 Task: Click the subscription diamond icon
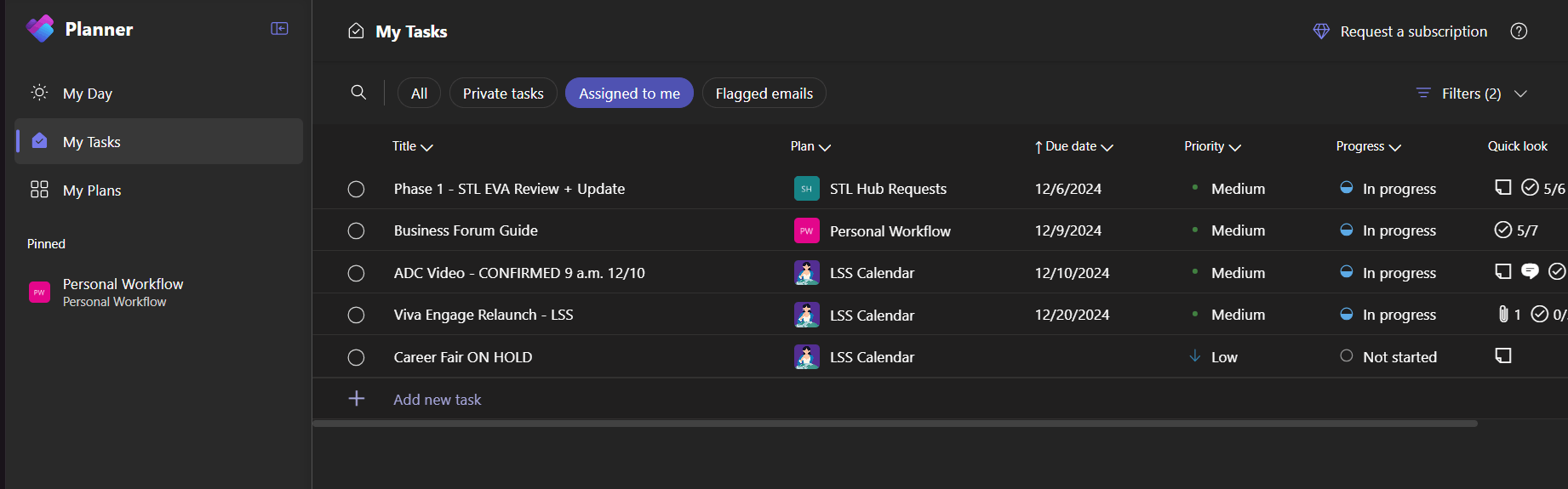pyautogui.click(x=1321, y=31)
